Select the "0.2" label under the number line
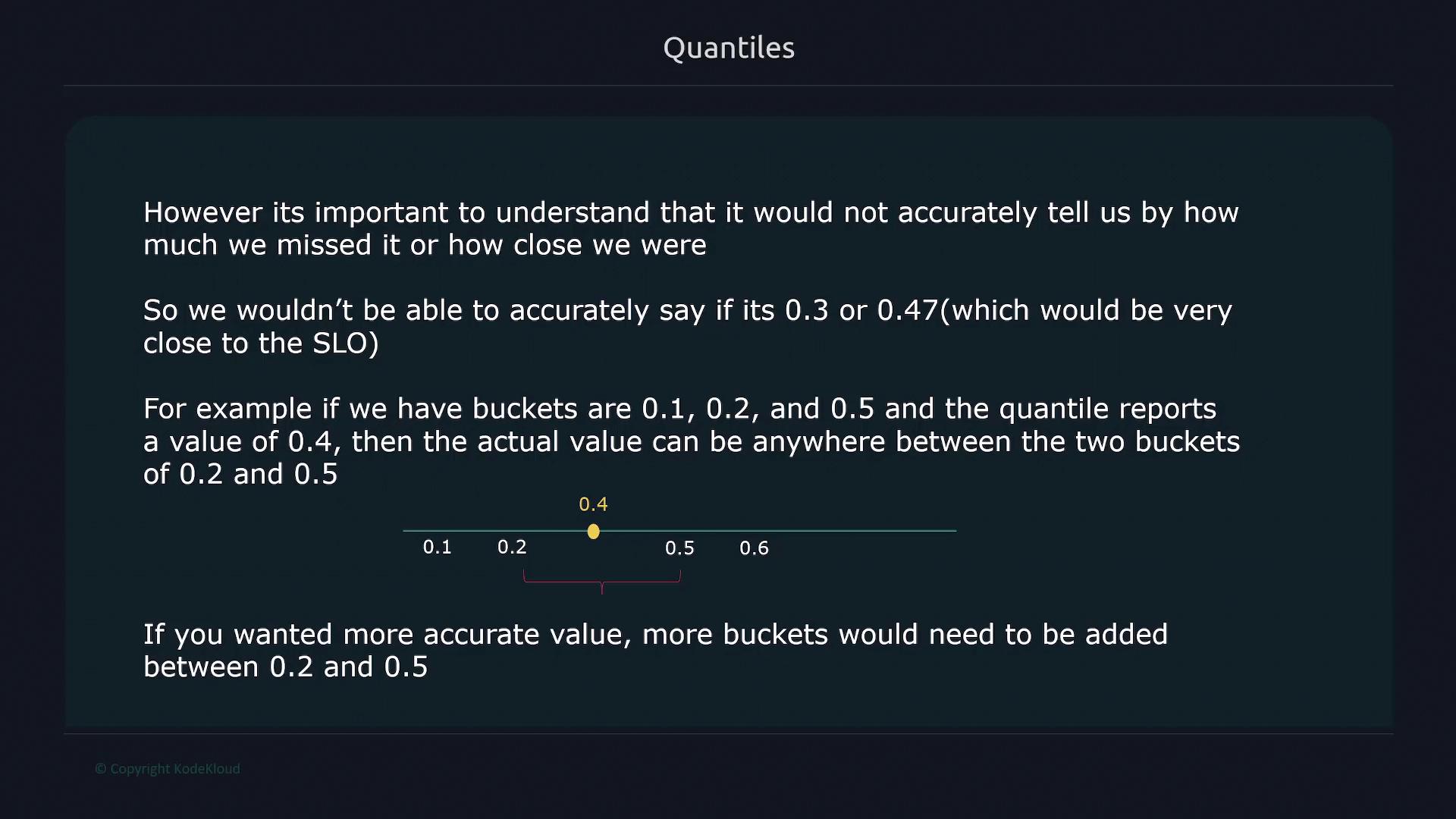The height and width of the screenshot is (819, 1456). click(x=512, y=547)
